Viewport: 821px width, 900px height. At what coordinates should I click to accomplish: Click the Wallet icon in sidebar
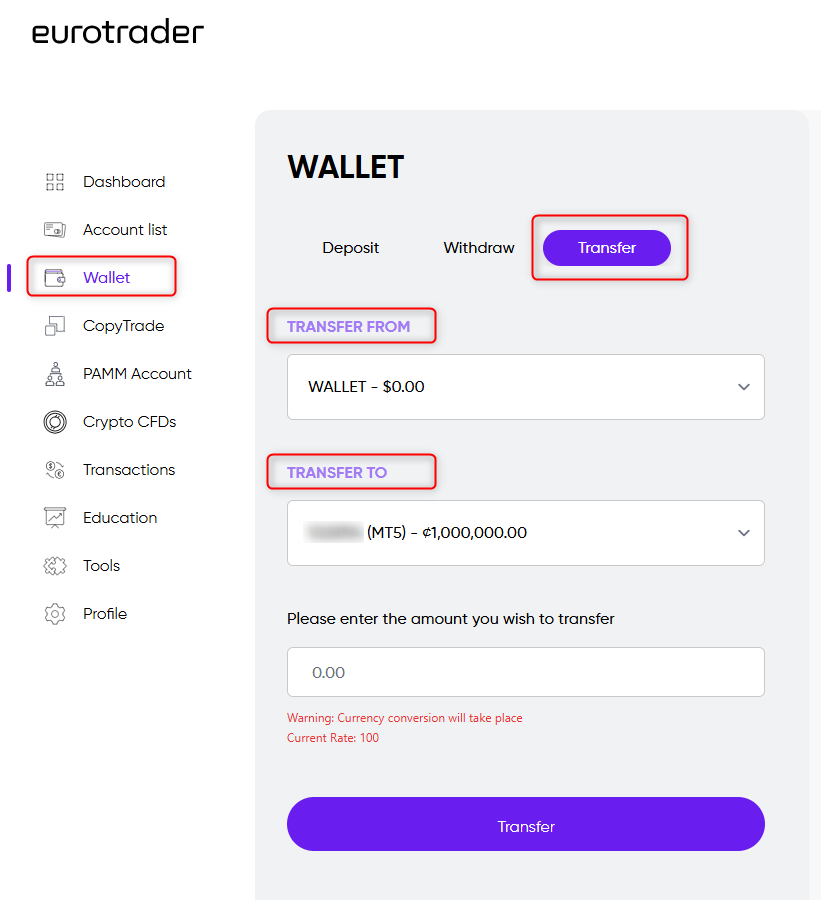coord(55,278)
